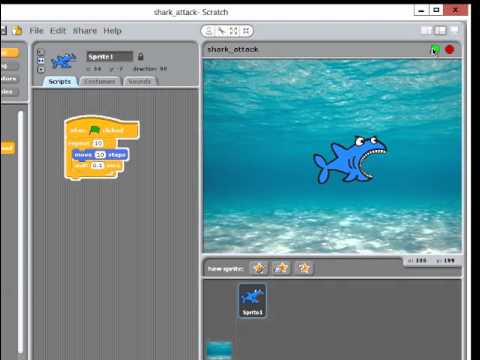Open the Help menu
The image size is (480, 360).
112,31
